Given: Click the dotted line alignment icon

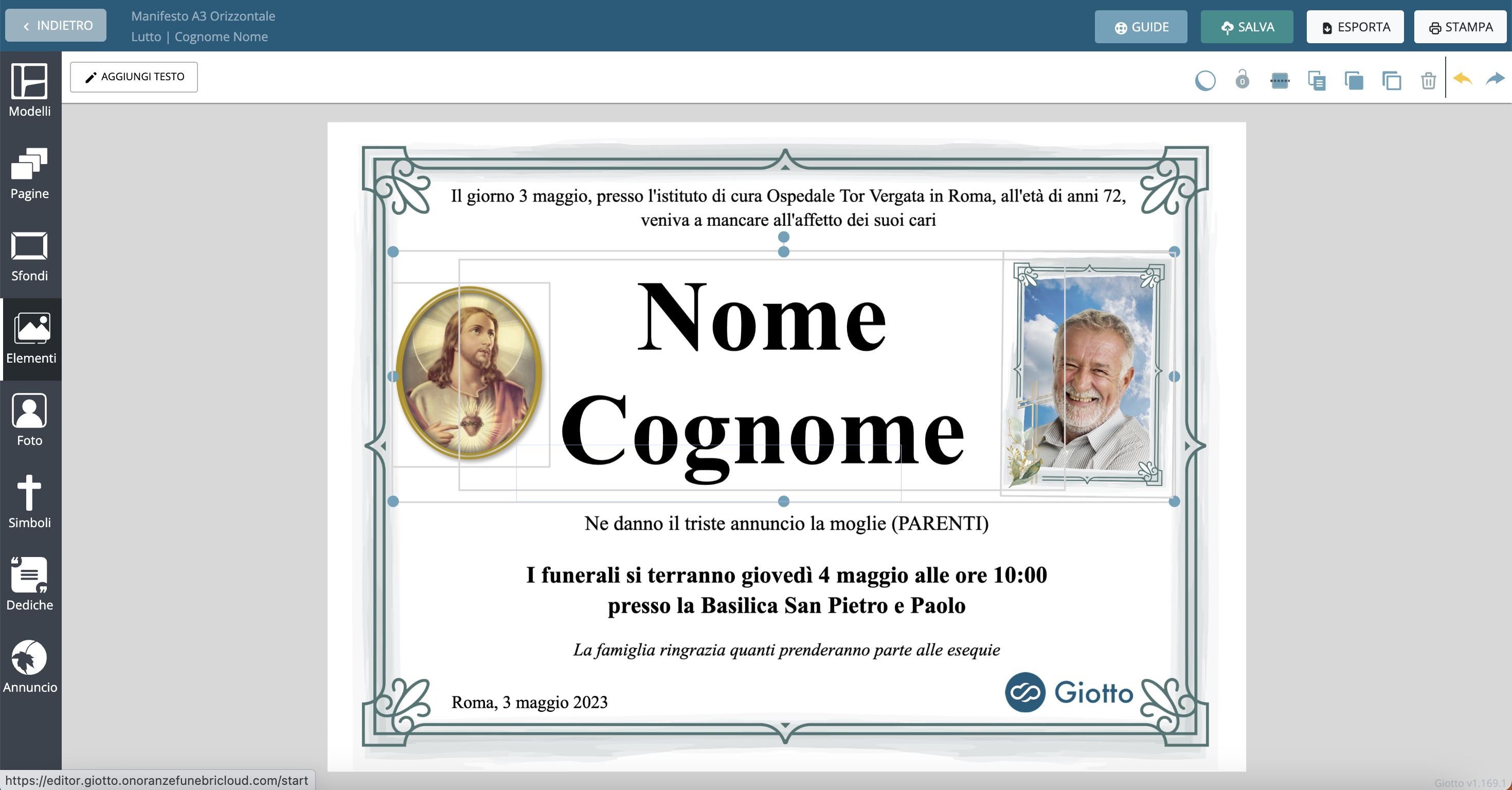Looking at the screenshot, I should [x=1280, y=80].
